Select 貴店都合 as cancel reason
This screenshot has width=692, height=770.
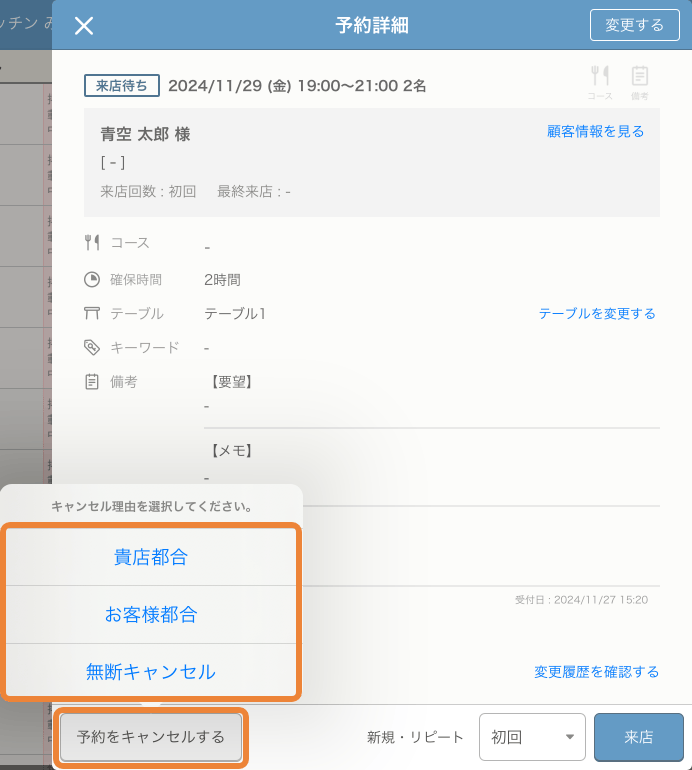point(151,558)
